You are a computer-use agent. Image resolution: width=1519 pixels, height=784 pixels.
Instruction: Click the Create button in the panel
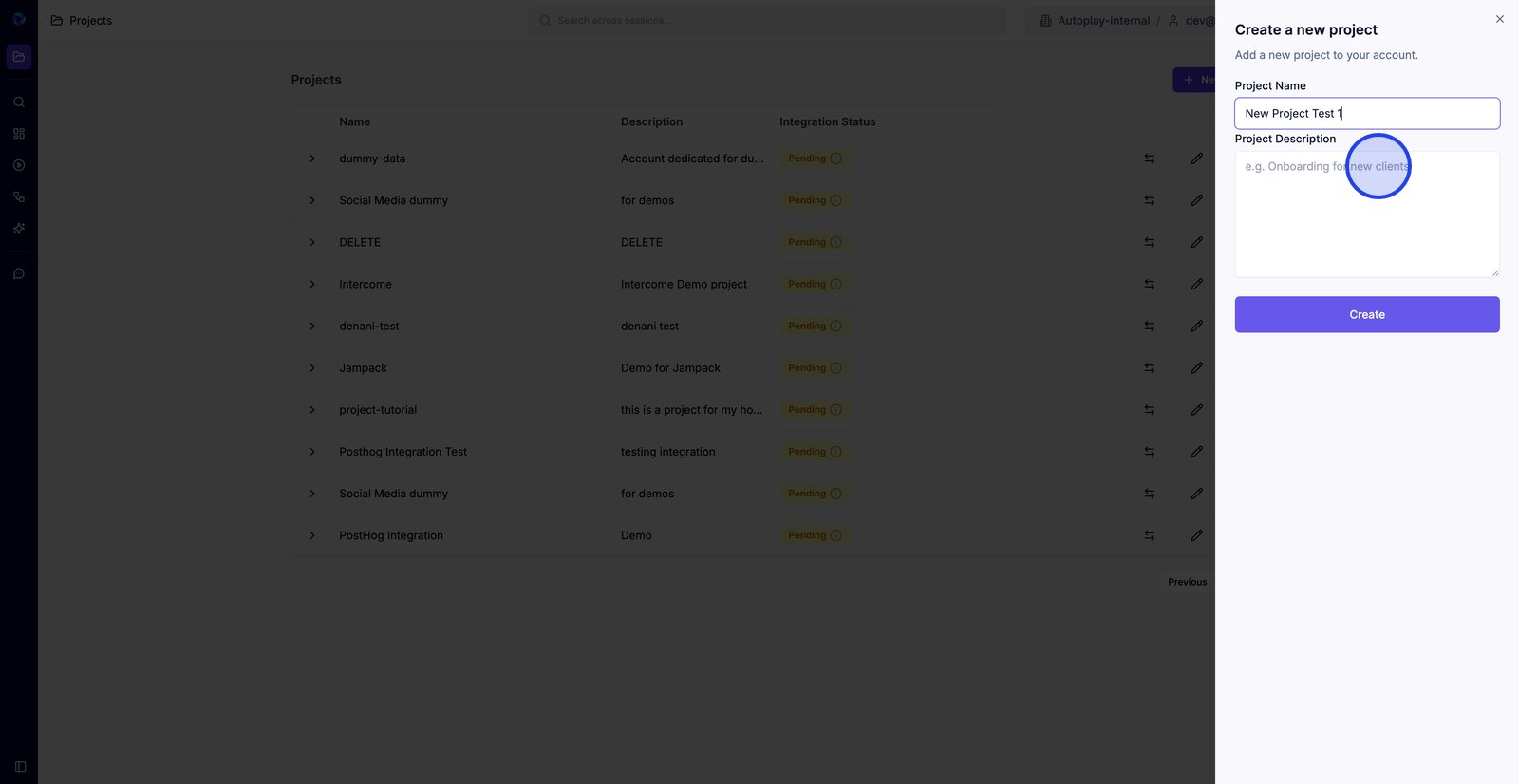pos(1367,315)
